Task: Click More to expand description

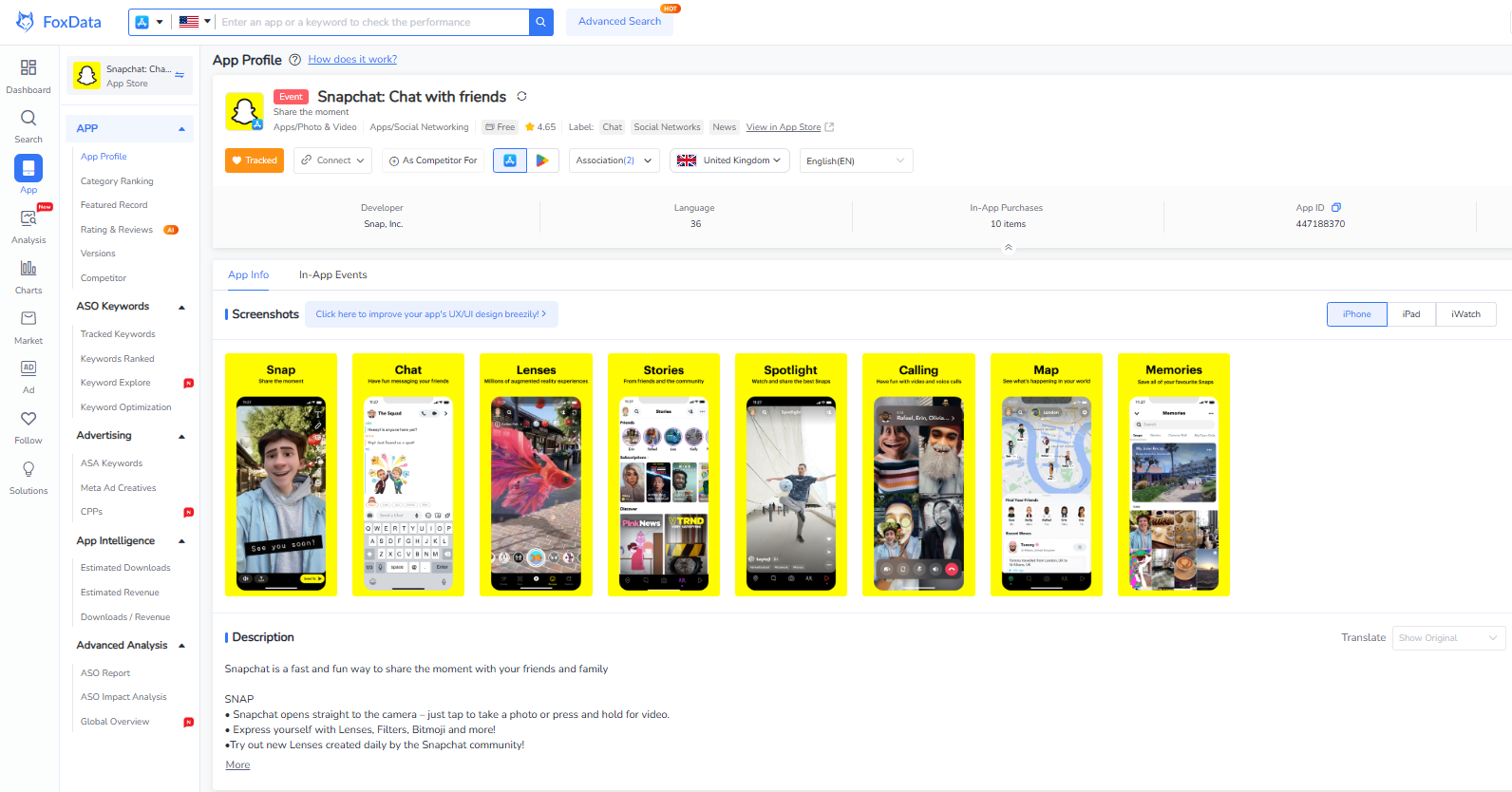Action: click(x=237, y=765)
